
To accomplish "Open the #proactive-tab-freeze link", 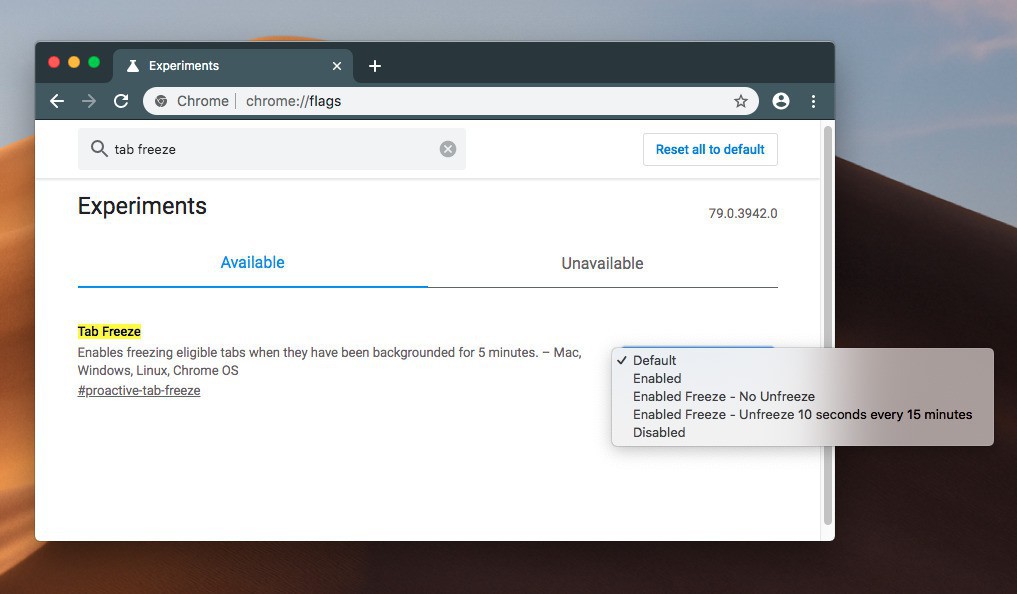I will click(139, 390).
